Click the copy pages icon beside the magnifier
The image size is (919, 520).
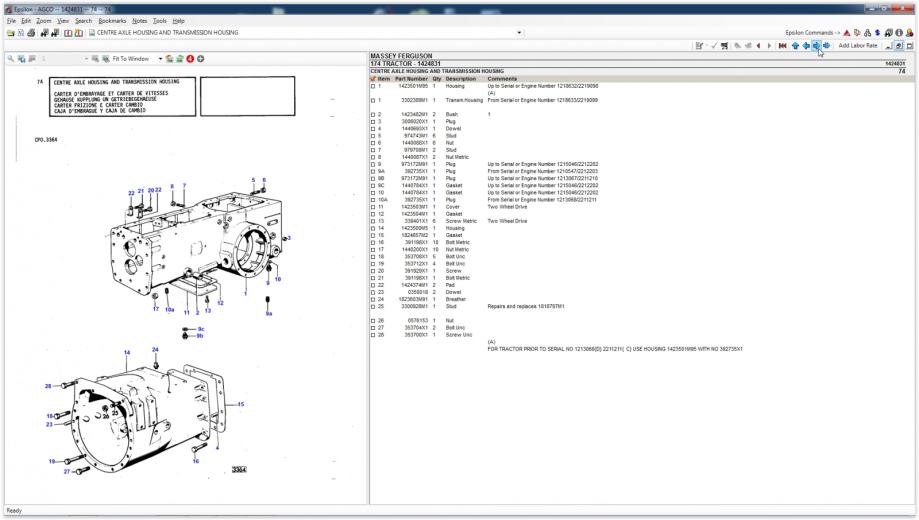coord(22,59)
